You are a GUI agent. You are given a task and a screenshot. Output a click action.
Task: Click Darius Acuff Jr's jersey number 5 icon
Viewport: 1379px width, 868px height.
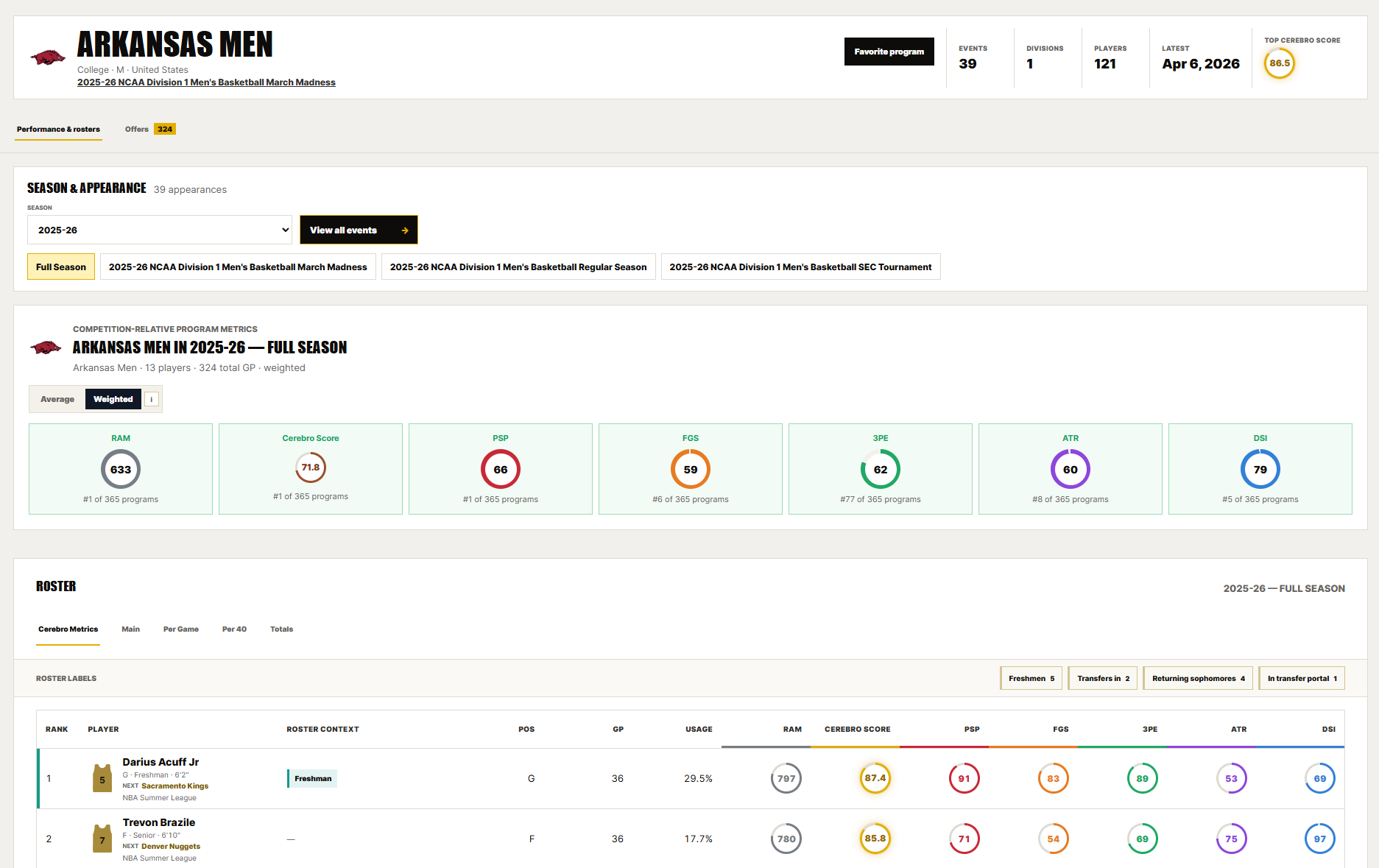pos(102,778)
